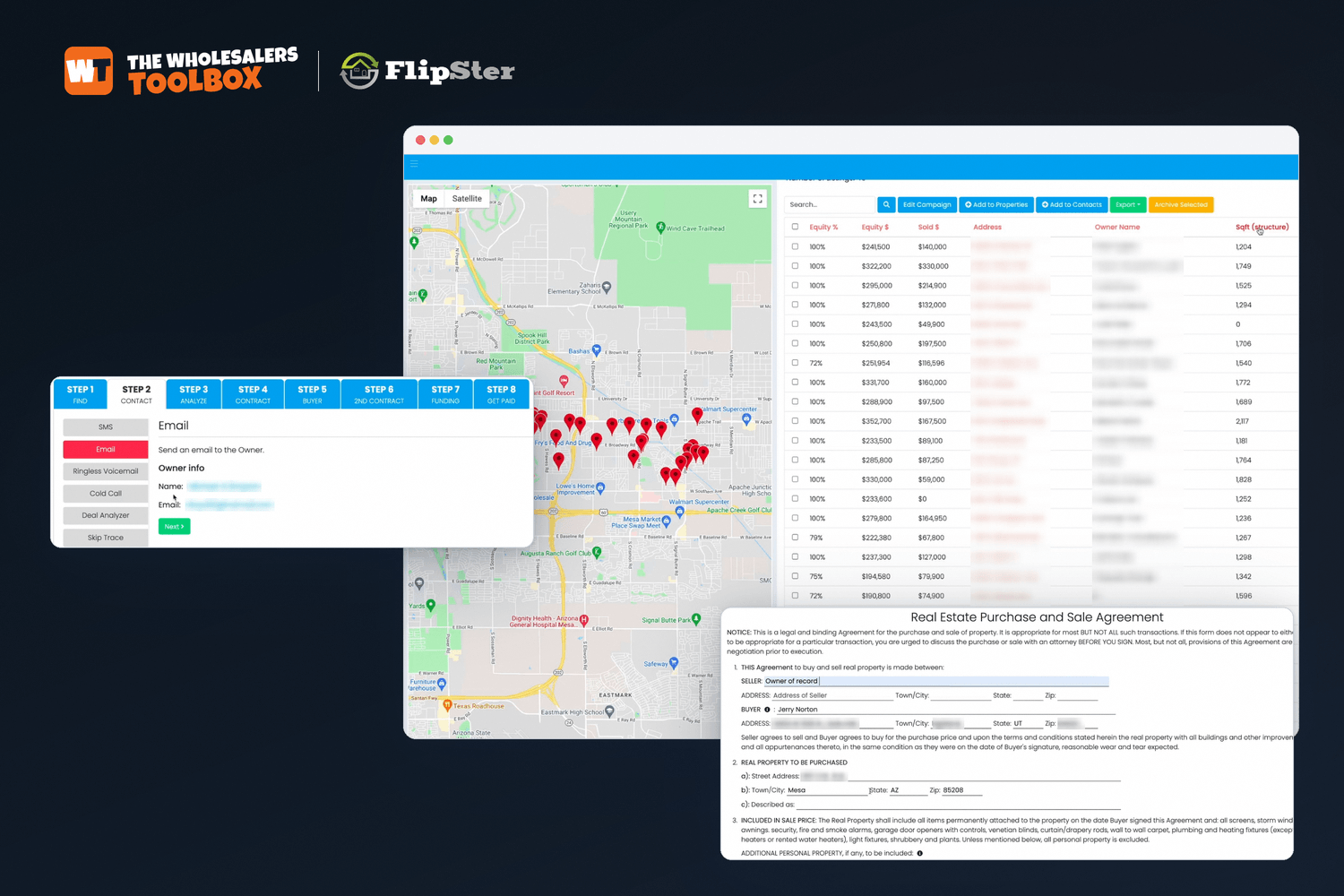The width and height of the screenshot is (1344, 896).
Task: Open the hamburger menu in the blue header
Action: [414, 164]
